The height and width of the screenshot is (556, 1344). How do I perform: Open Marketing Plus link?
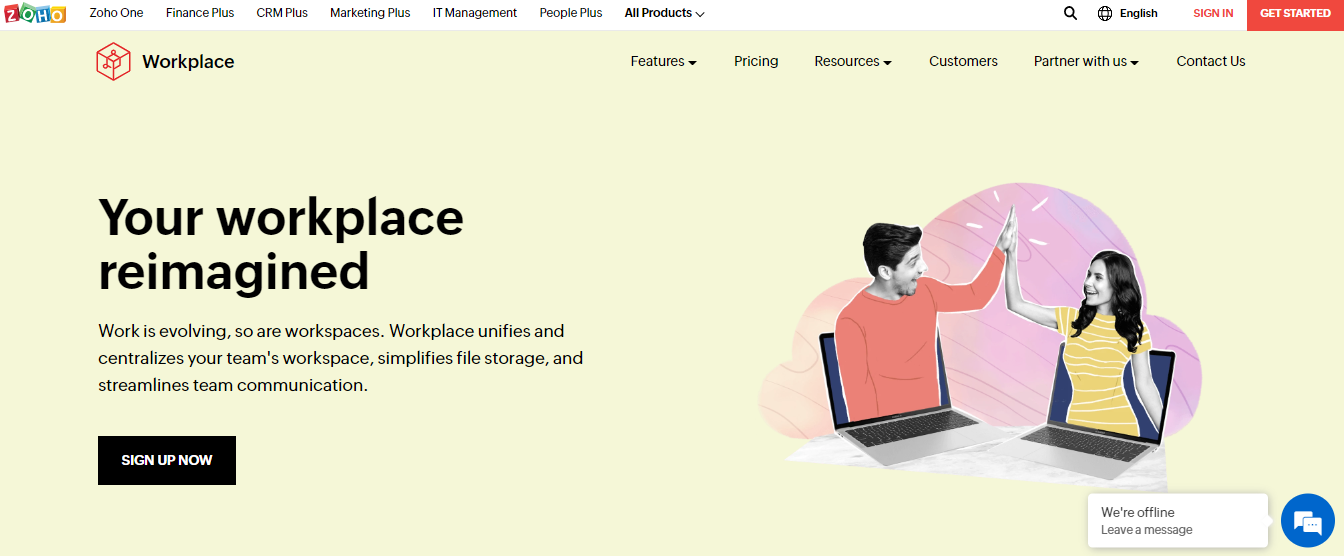click(370, 13)
